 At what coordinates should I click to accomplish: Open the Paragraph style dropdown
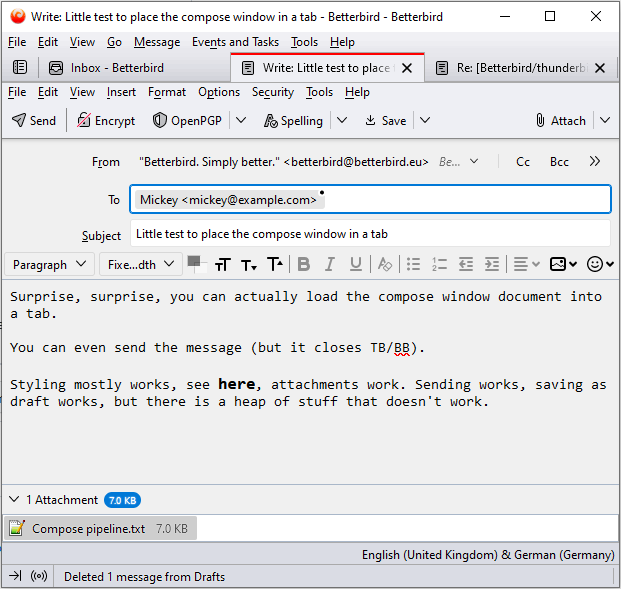50,264
